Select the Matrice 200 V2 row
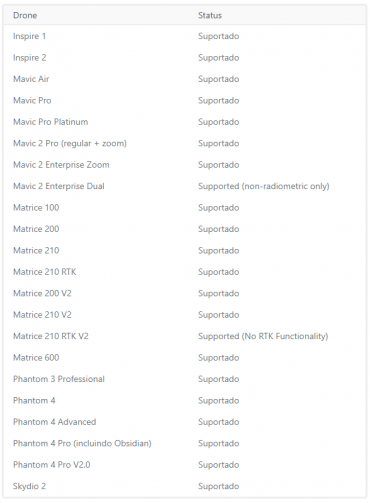Image resolution: width=370 pixels, height=503 pixels. [185, 293]
